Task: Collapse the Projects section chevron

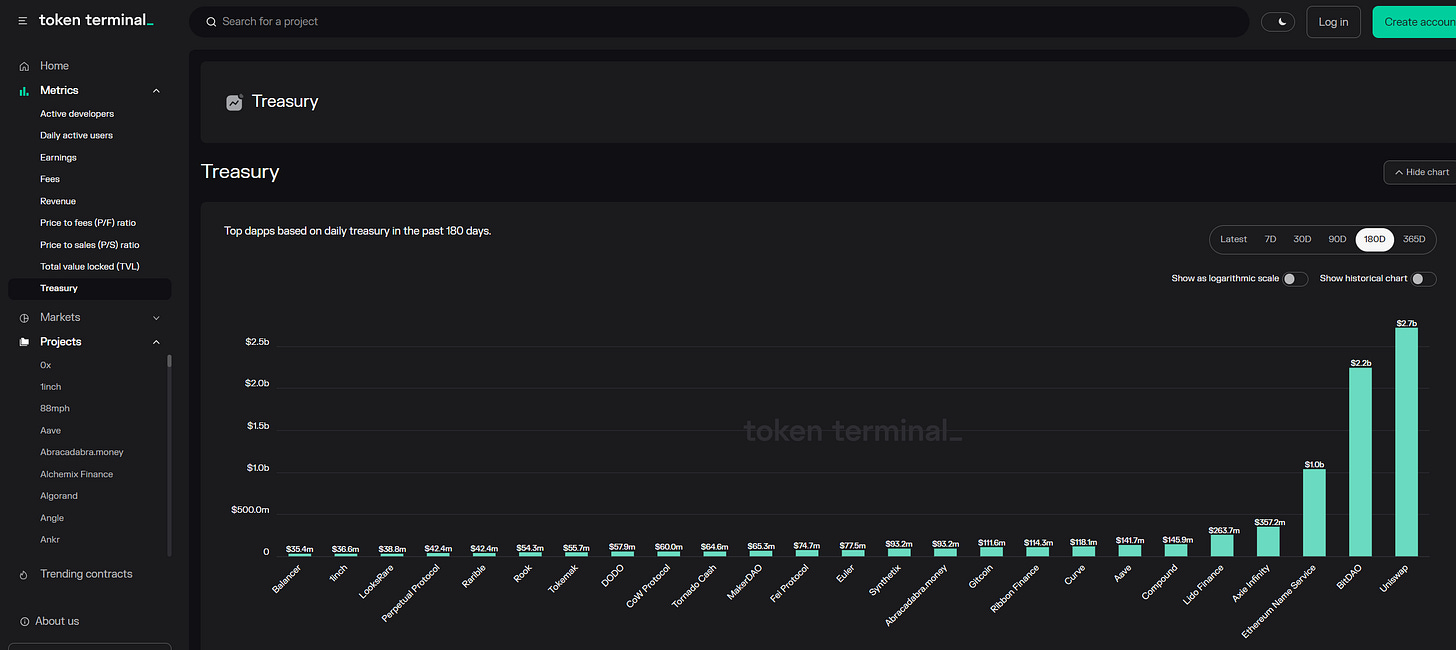Action: 156,342
